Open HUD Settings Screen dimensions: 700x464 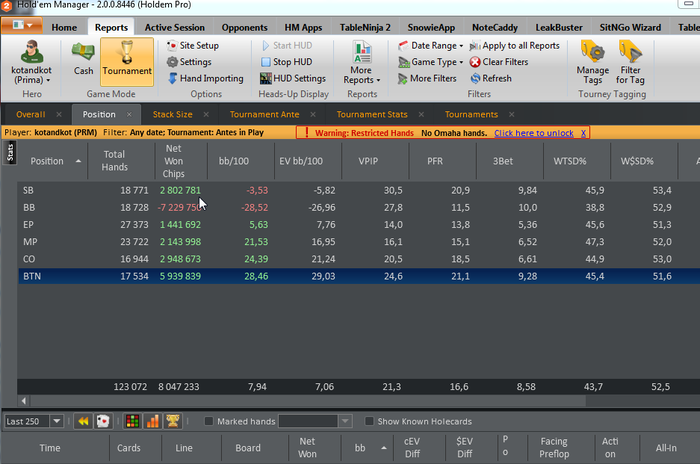[293, 79]
